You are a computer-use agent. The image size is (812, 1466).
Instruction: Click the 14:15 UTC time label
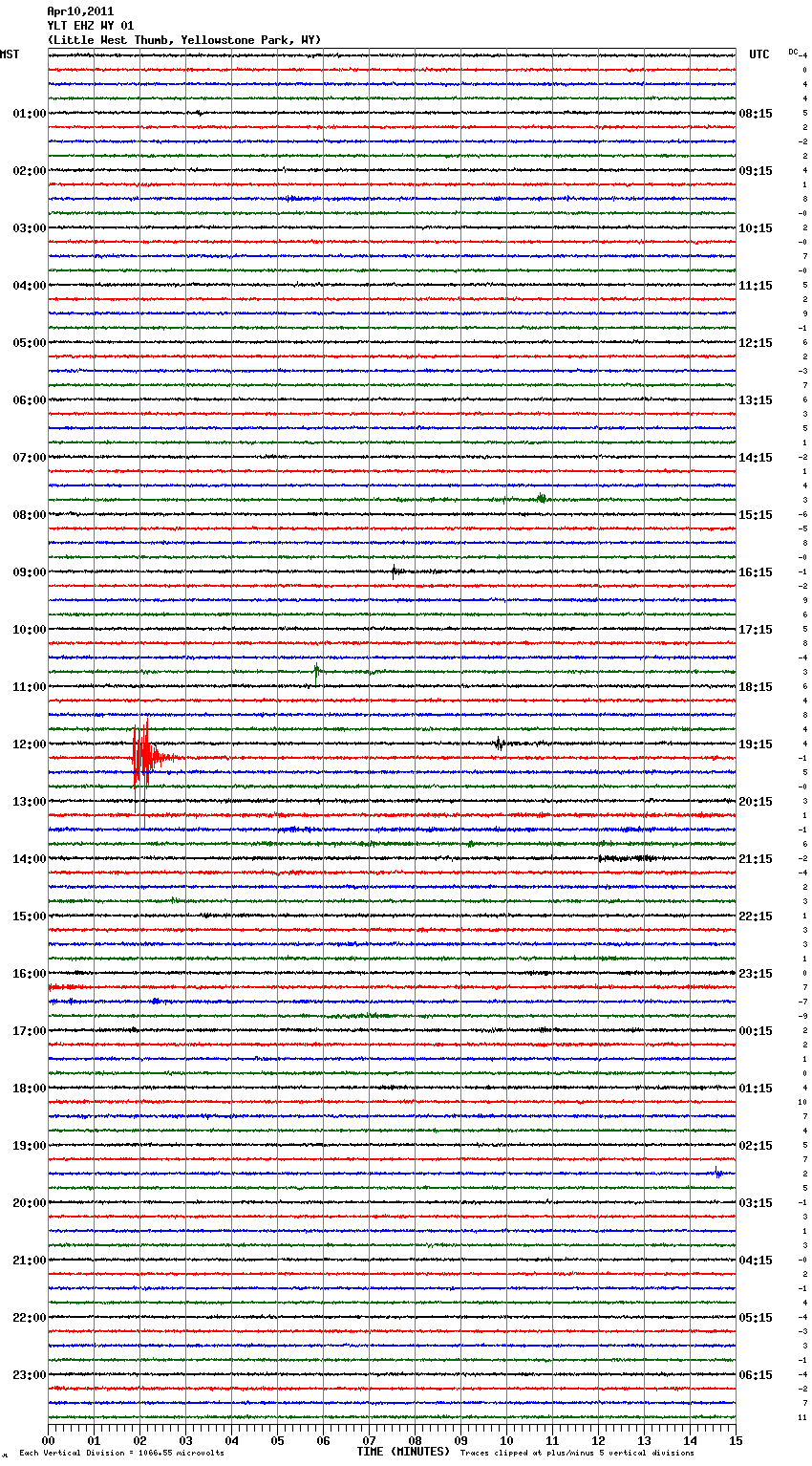coord(756,458)
